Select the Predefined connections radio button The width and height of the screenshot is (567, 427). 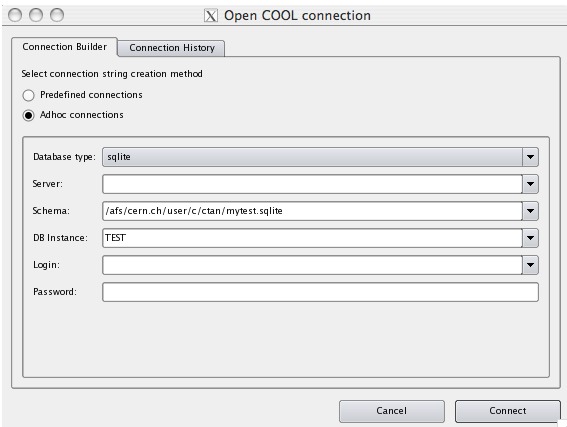(x=28, y=95)
